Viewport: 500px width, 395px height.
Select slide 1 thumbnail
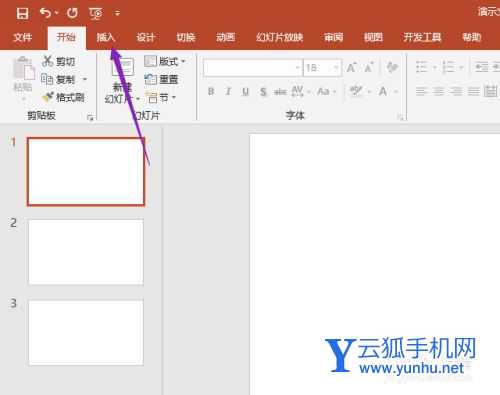pyautogui.click(x=86, y=172)
